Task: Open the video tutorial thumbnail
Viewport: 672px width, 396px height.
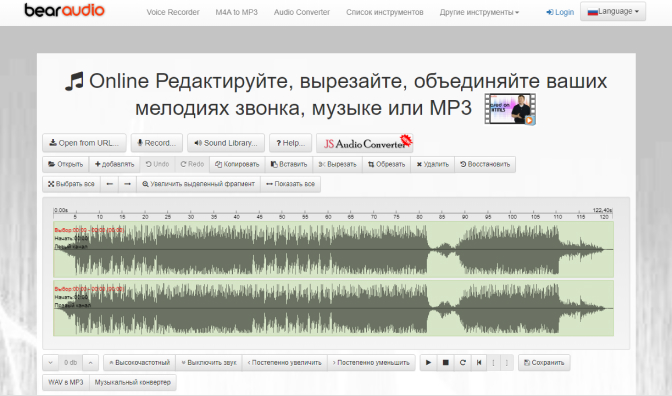Action: pos(510,109)
